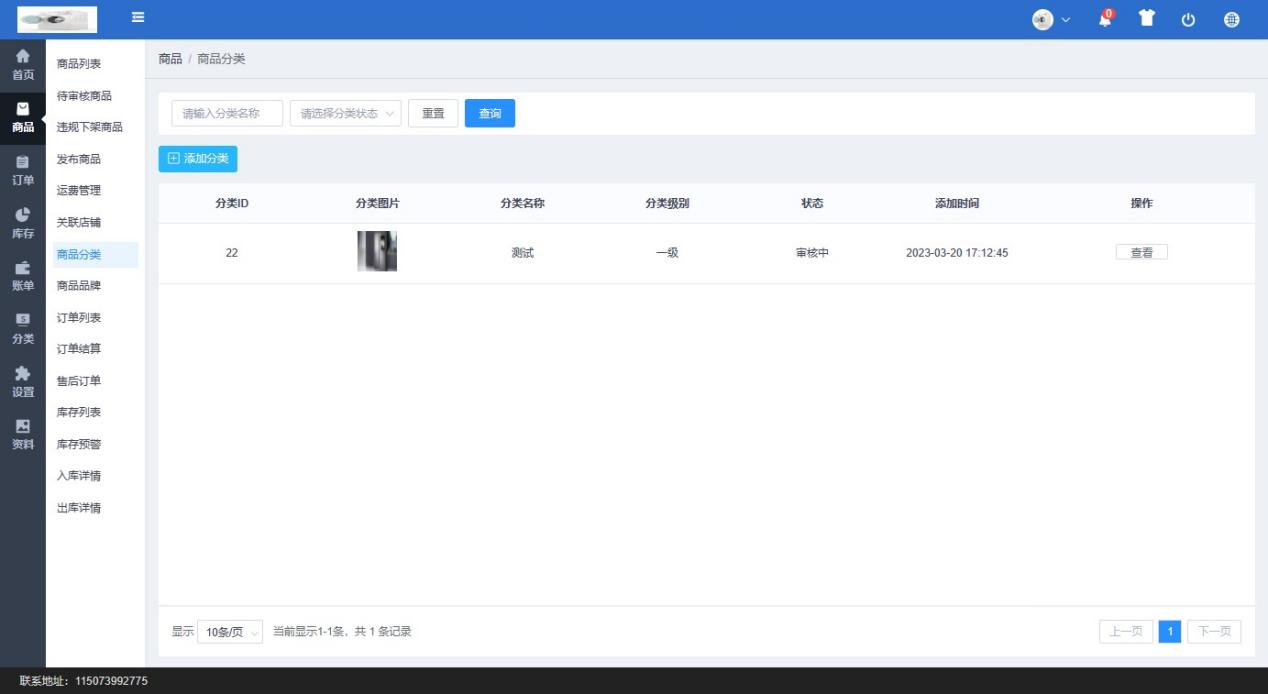This screenshot has width=1268, height=694.
Task: Click the t-shirt theme icon
Action: click(1147, 19)
